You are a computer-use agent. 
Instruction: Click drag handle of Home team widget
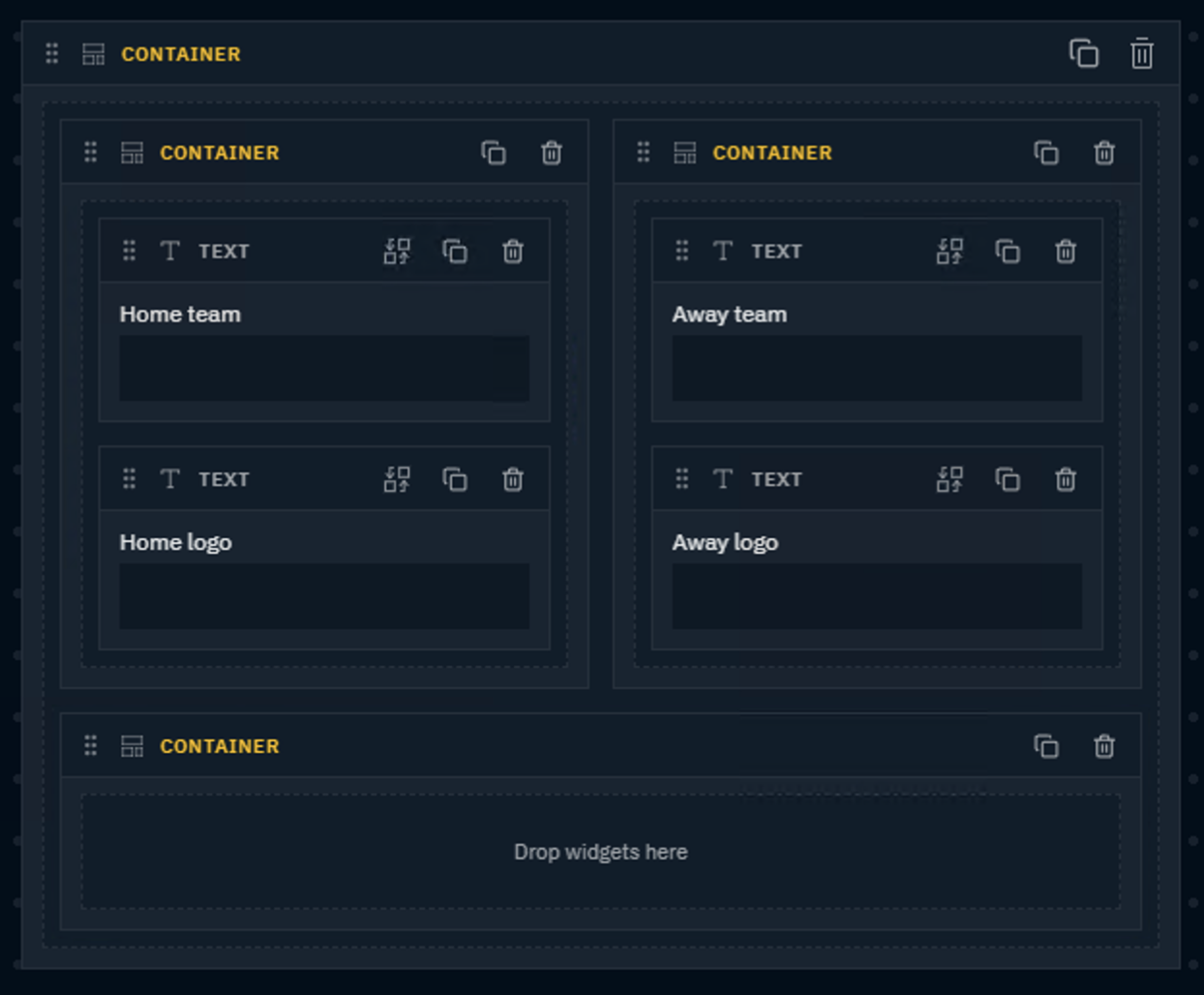click(130, 251)
